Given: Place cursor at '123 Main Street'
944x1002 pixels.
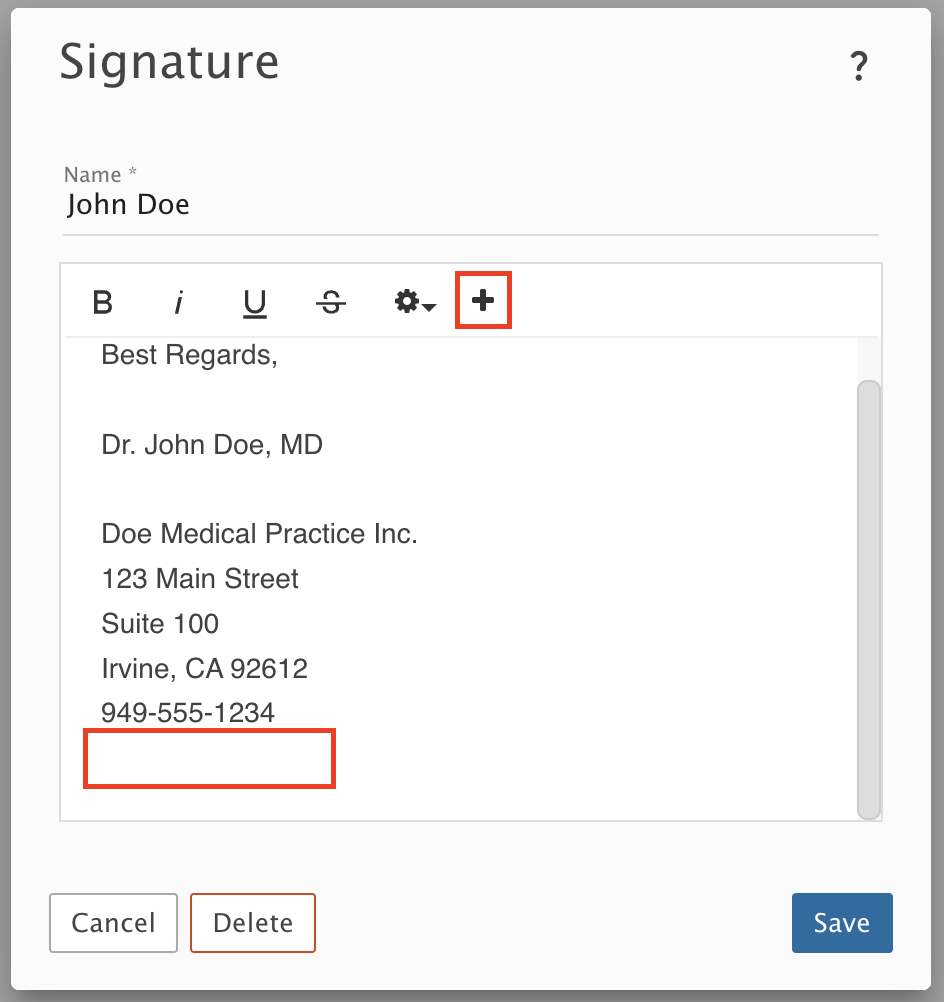Looking at the screenshot, I should [200, 579].
